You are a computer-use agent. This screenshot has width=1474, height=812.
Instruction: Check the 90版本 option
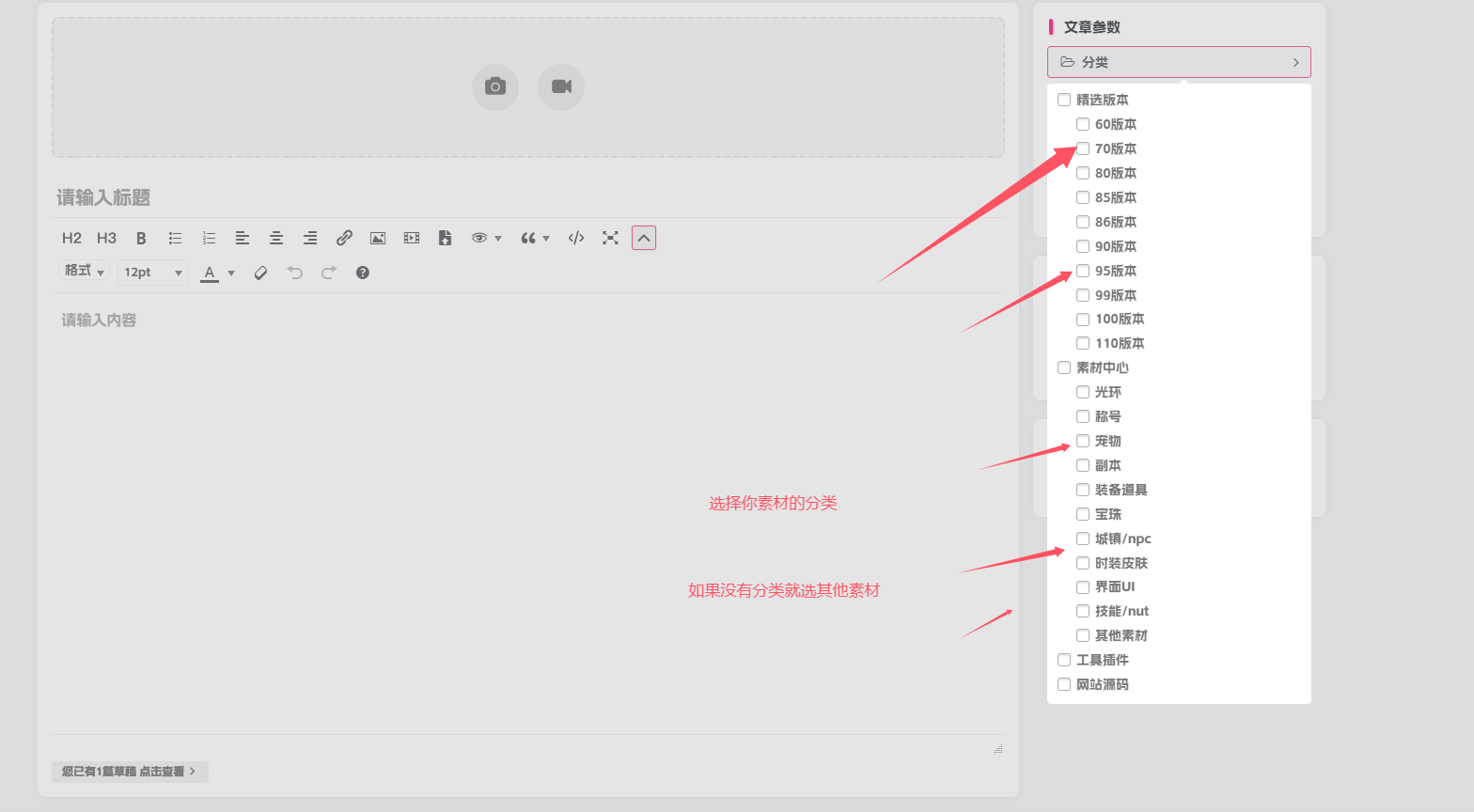(1083, 246)
